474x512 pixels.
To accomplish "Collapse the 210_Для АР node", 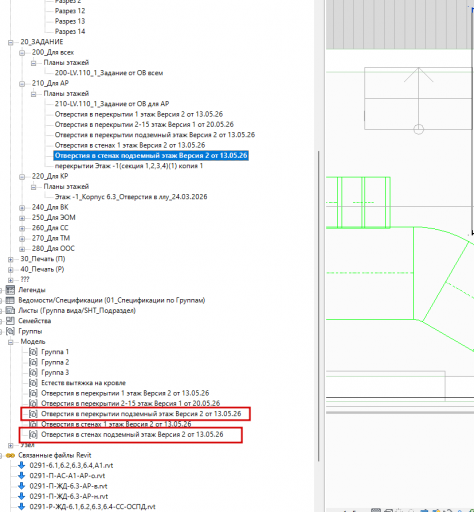I will (22, 84).
